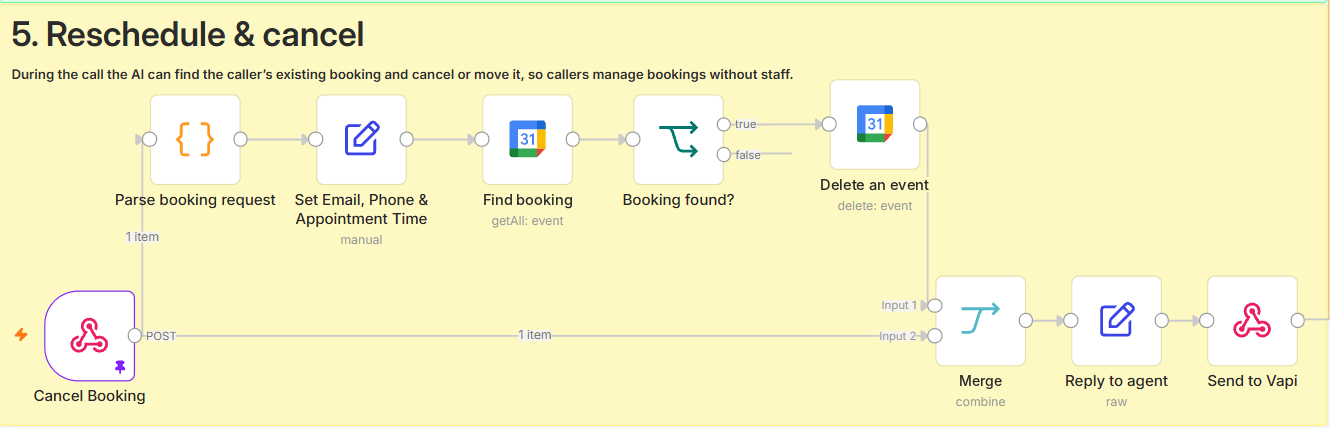Open the Merge combine node
Image resolution: width=1330 pixels, height=428 pixels.
tap(981, 321)
